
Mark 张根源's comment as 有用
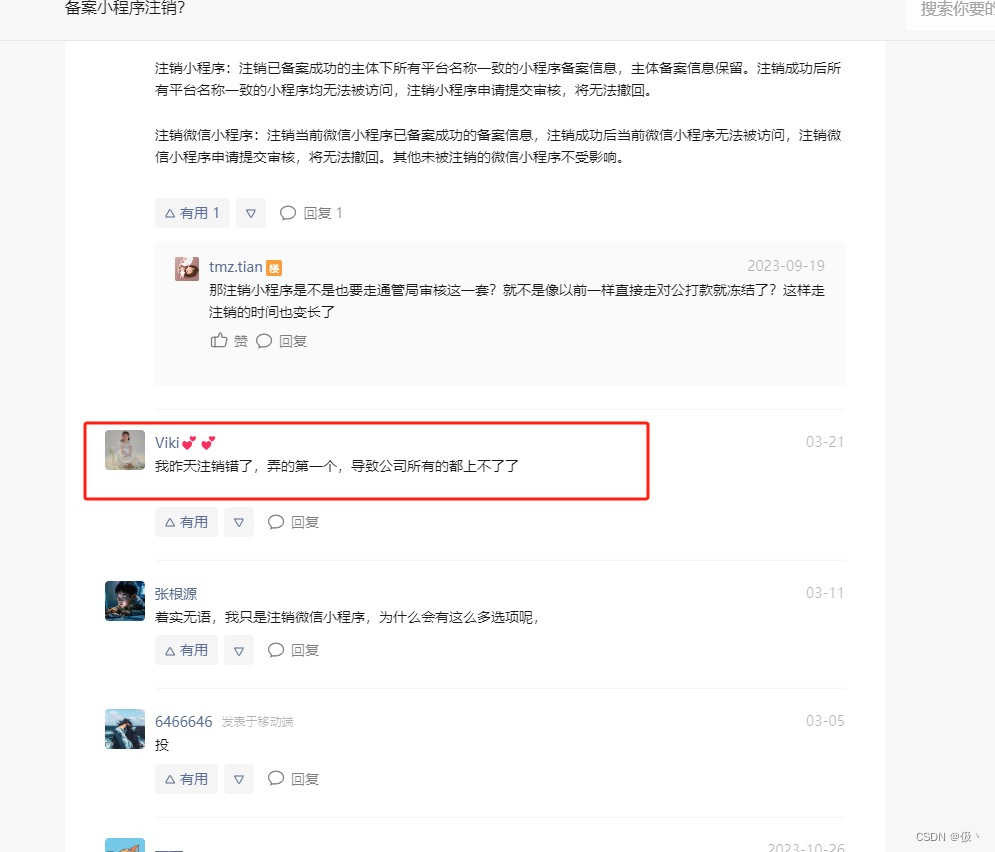click(x=186, y=650)
